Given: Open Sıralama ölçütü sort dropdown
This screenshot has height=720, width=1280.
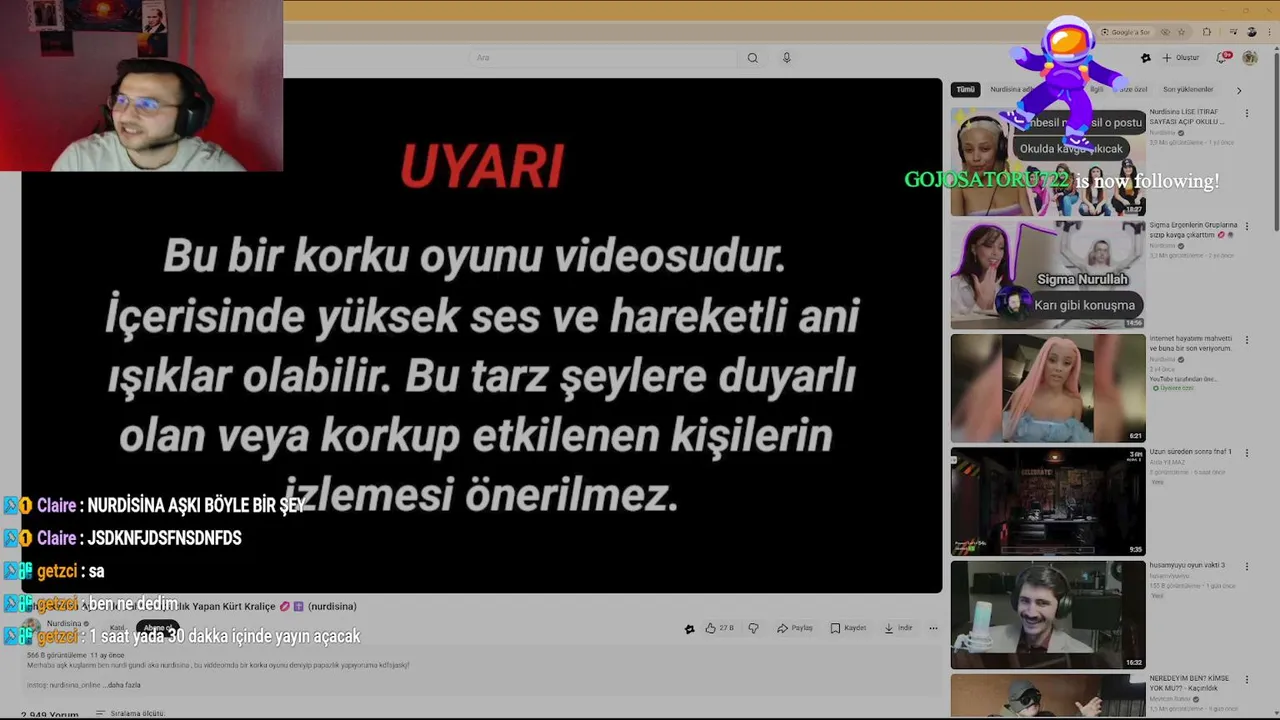Looking at the screenshot, I should click(130, 713).
